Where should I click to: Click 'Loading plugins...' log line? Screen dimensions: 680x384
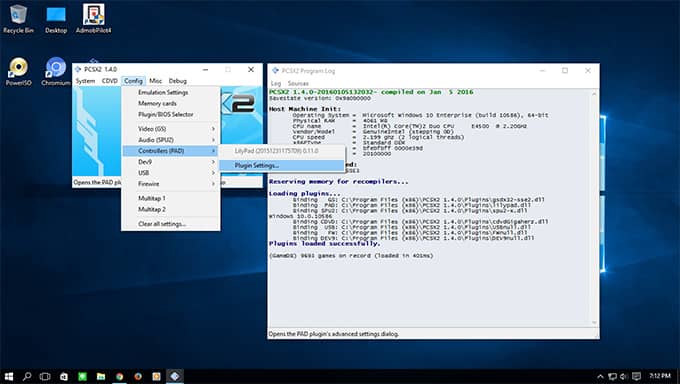point(304,194)
